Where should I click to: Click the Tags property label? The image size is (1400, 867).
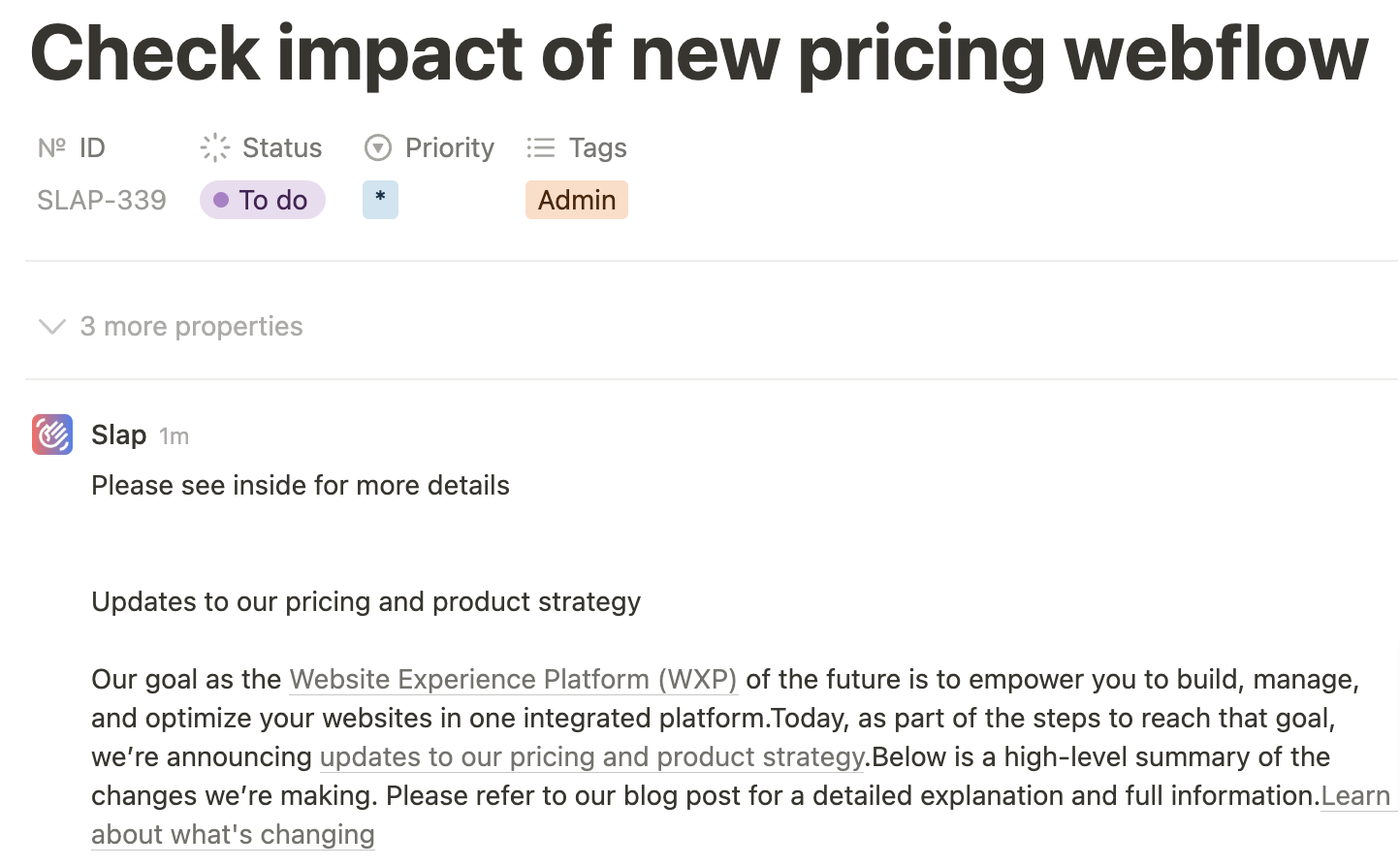pyautogui.click(x=598, y=147)
